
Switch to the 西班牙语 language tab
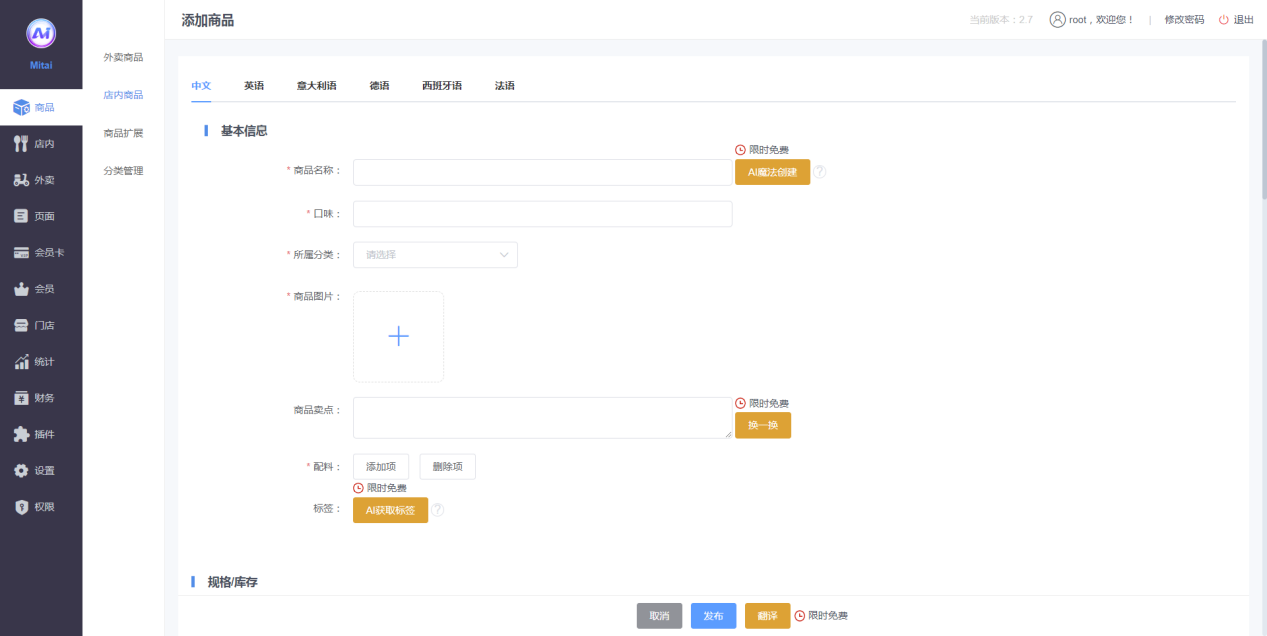pos(442,86)
